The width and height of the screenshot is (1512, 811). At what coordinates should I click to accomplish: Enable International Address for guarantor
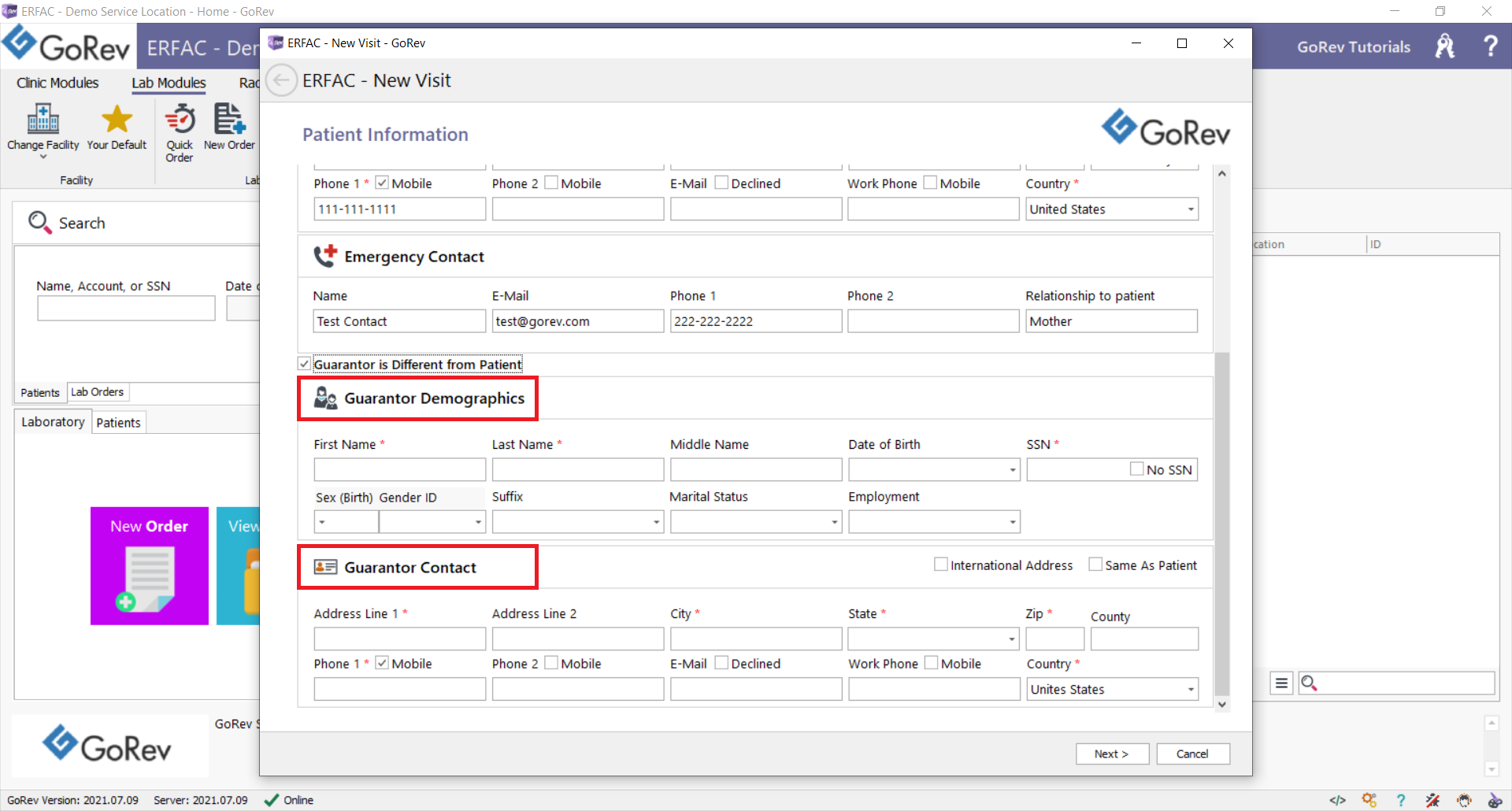[940, 565]
